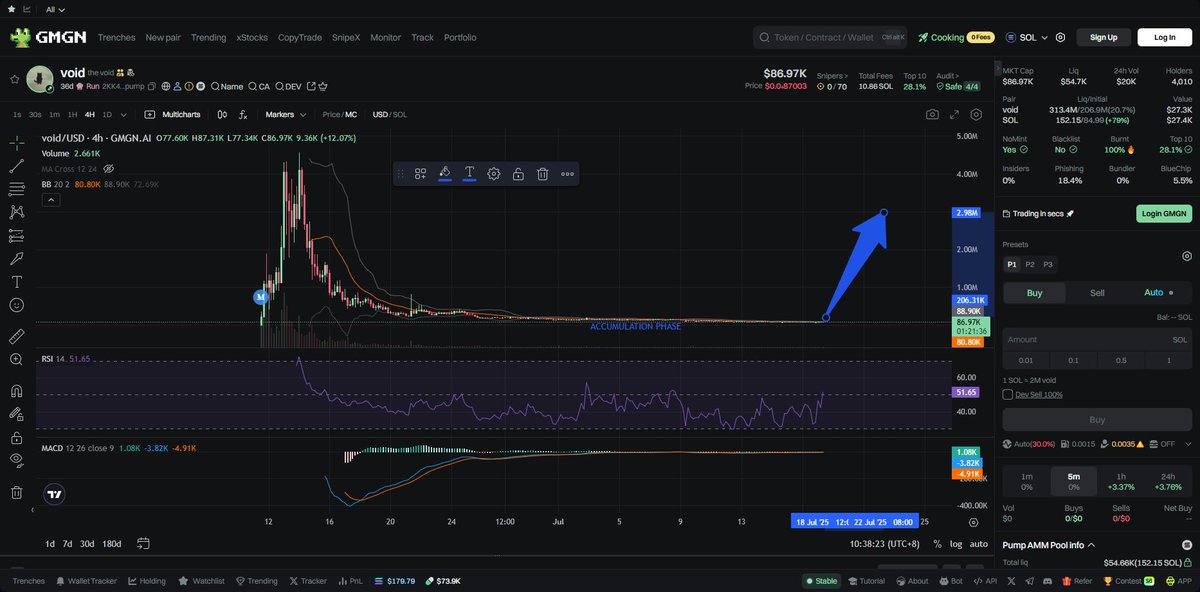Open the Auto order type dropdown
This screenshot has height=592, width=1200.
point(1160,293)
